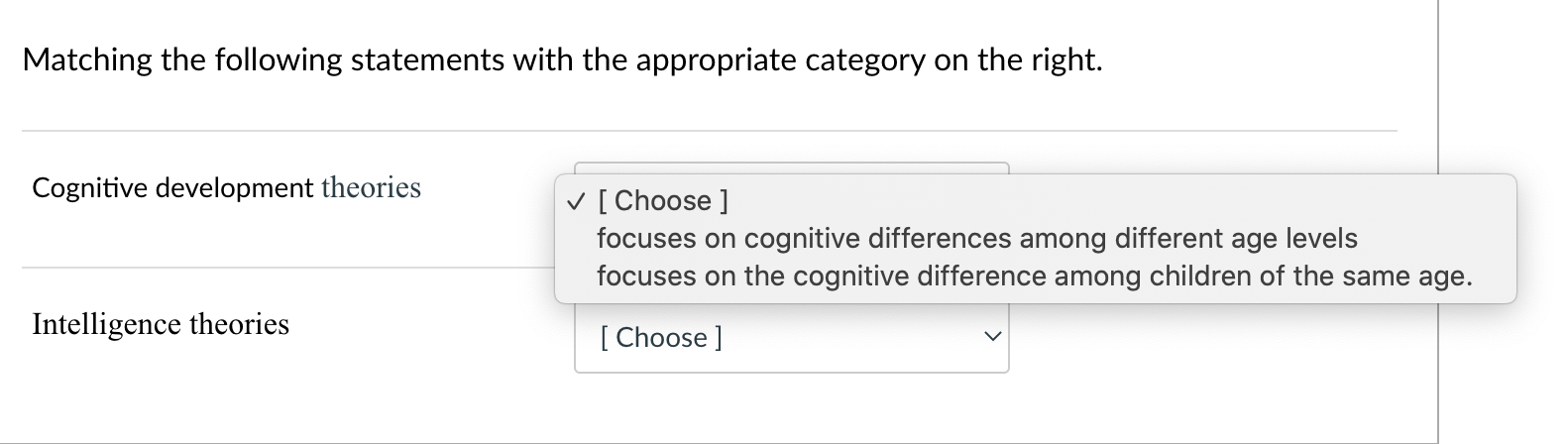
Task: Click the vertical border line right of the question
Action: pyautogui.click(x=1437, y=99)
